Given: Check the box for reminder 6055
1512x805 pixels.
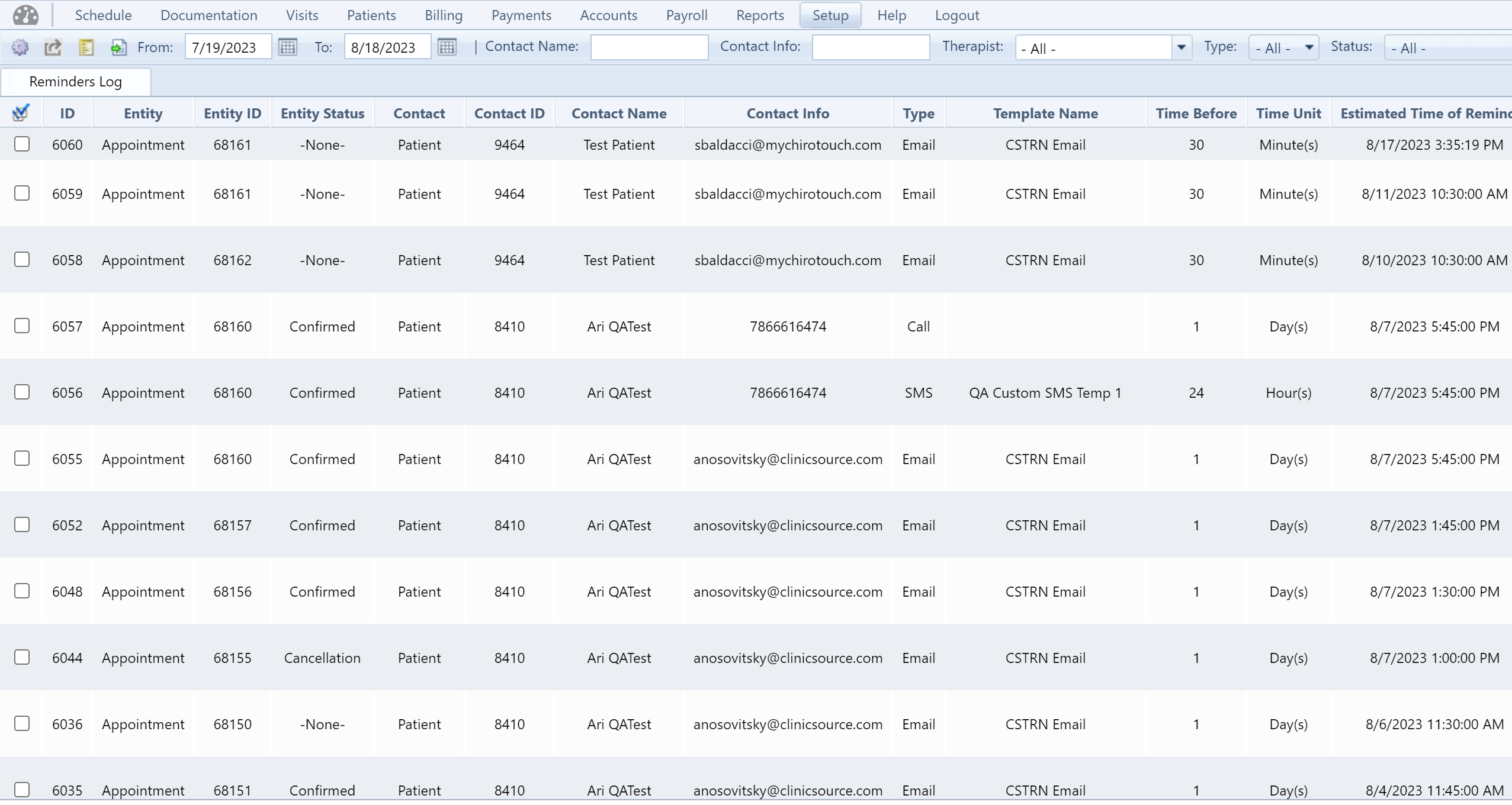Looking at the screenshot, I should [x=22, y=458].
